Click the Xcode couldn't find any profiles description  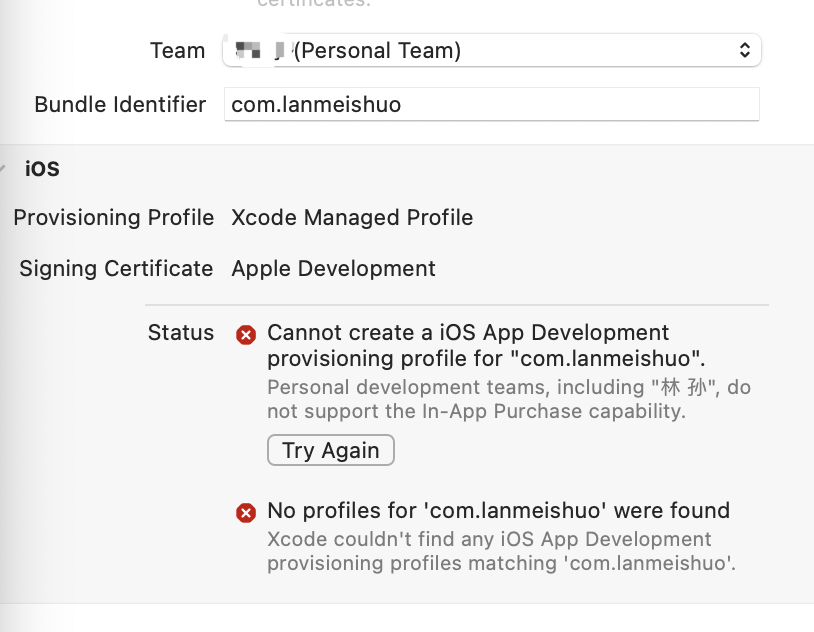tap(501, 551)
